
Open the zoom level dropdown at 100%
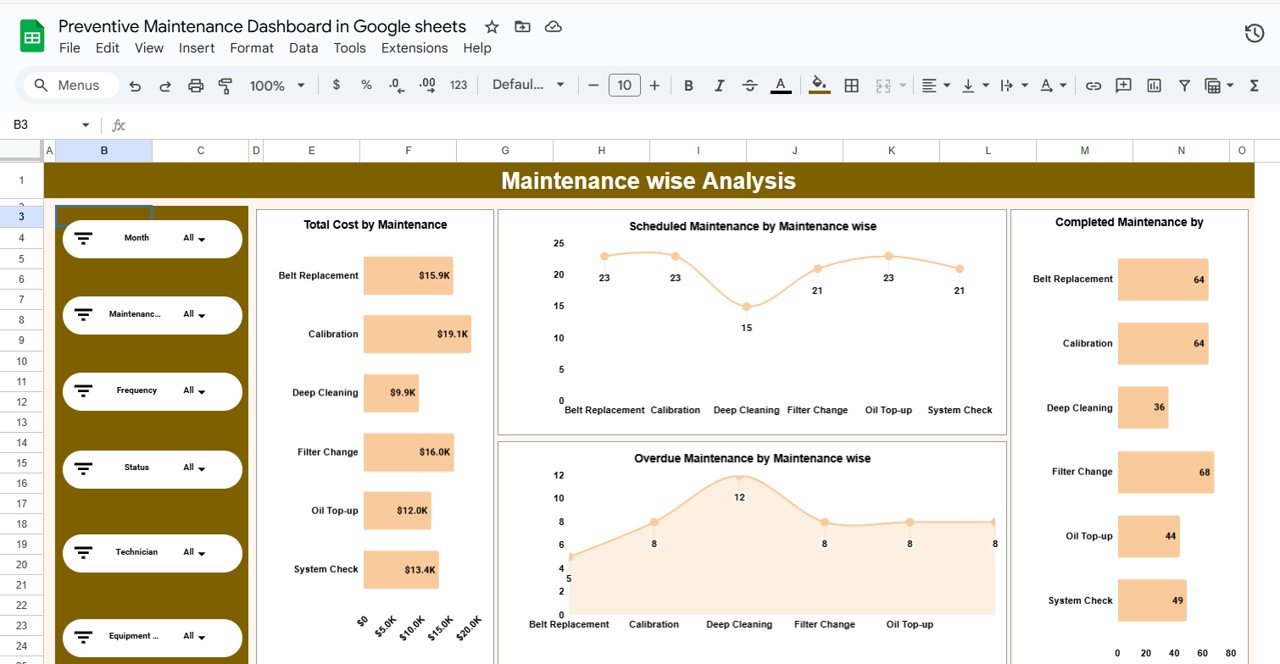click(x=276, y=85)
